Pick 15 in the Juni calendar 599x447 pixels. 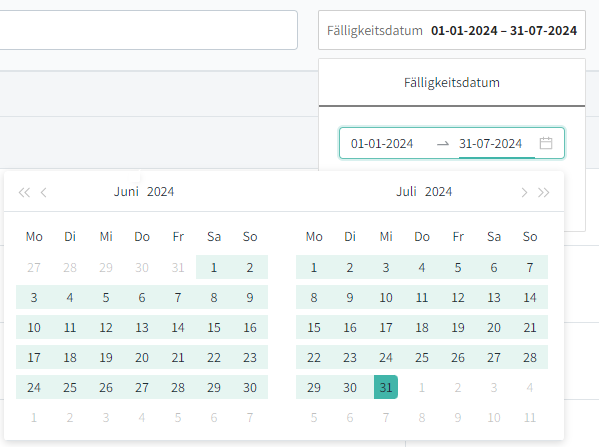[x=214, y=327]
